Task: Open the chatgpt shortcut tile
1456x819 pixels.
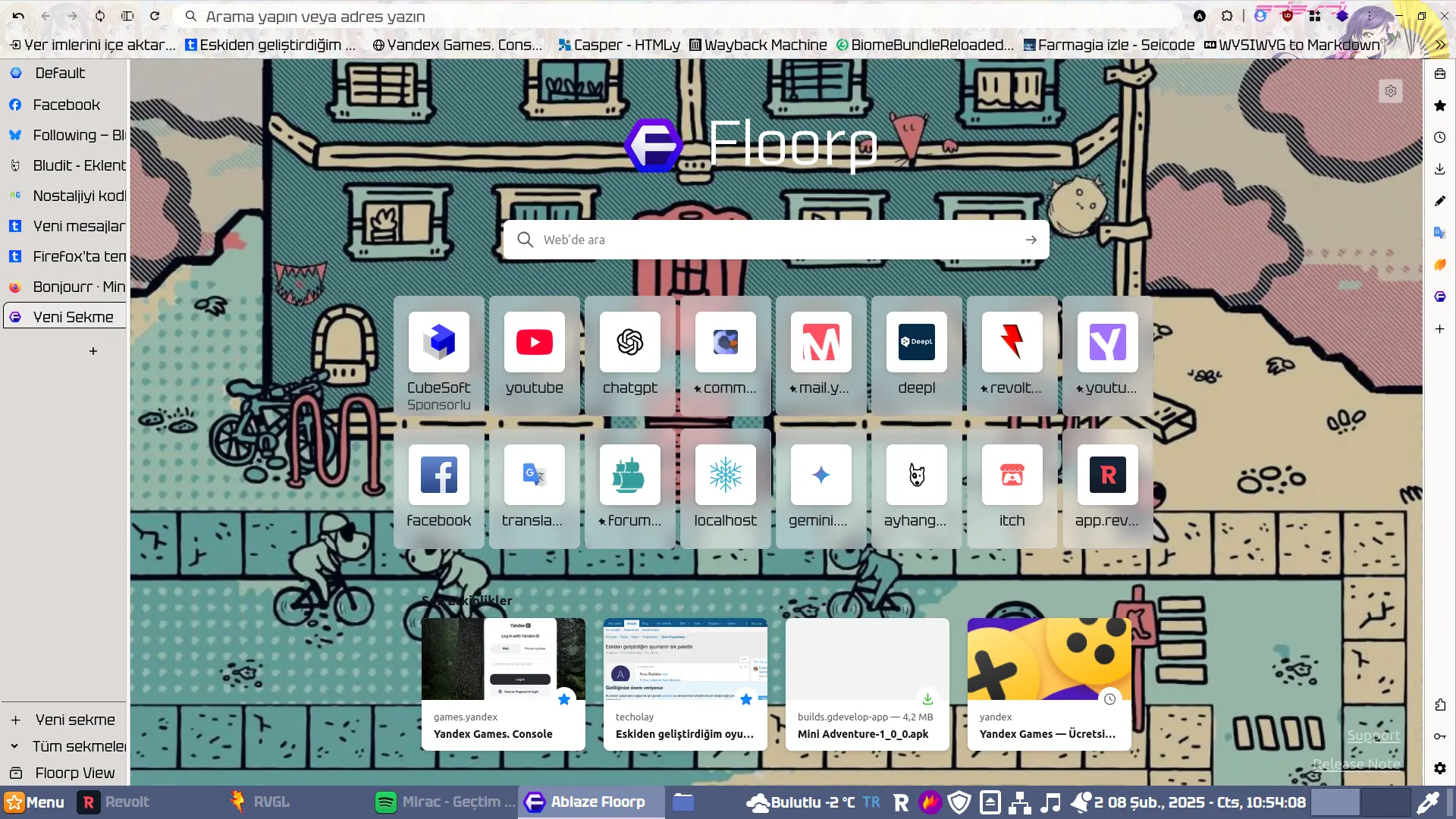Action: [x=630, y=356]
